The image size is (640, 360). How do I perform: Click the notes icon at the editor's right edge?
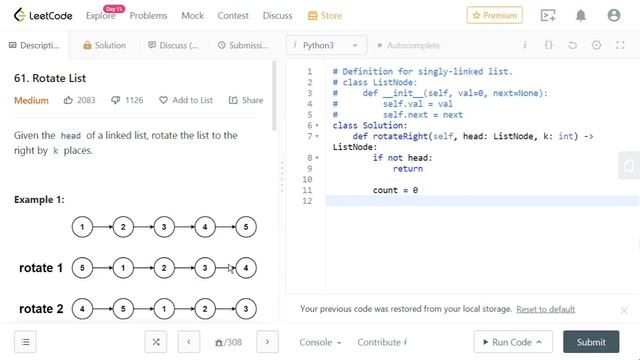point(629,165)
